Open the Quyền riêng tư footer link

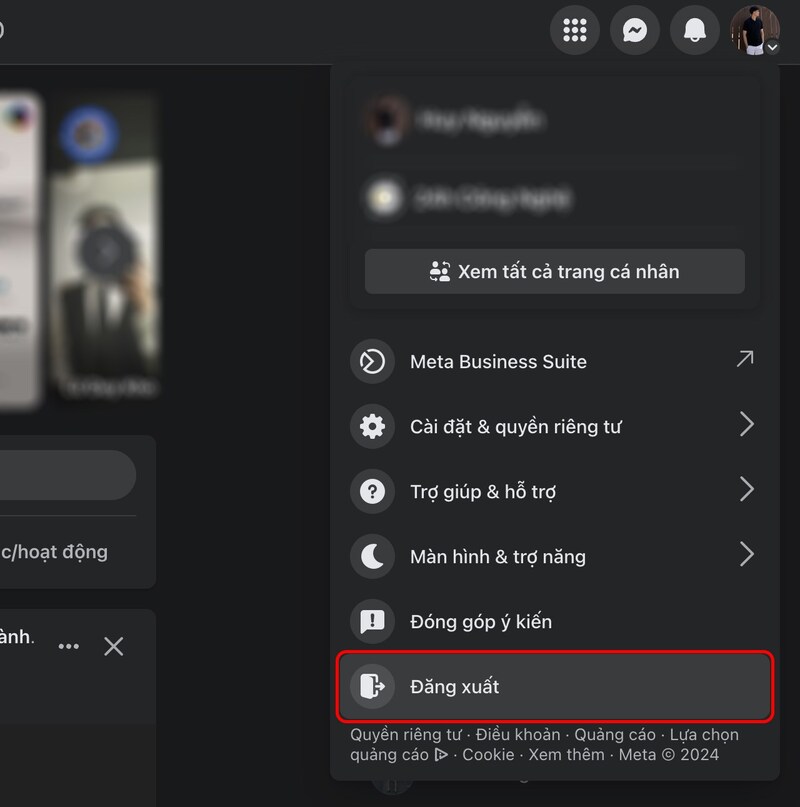tap(406, 735)
